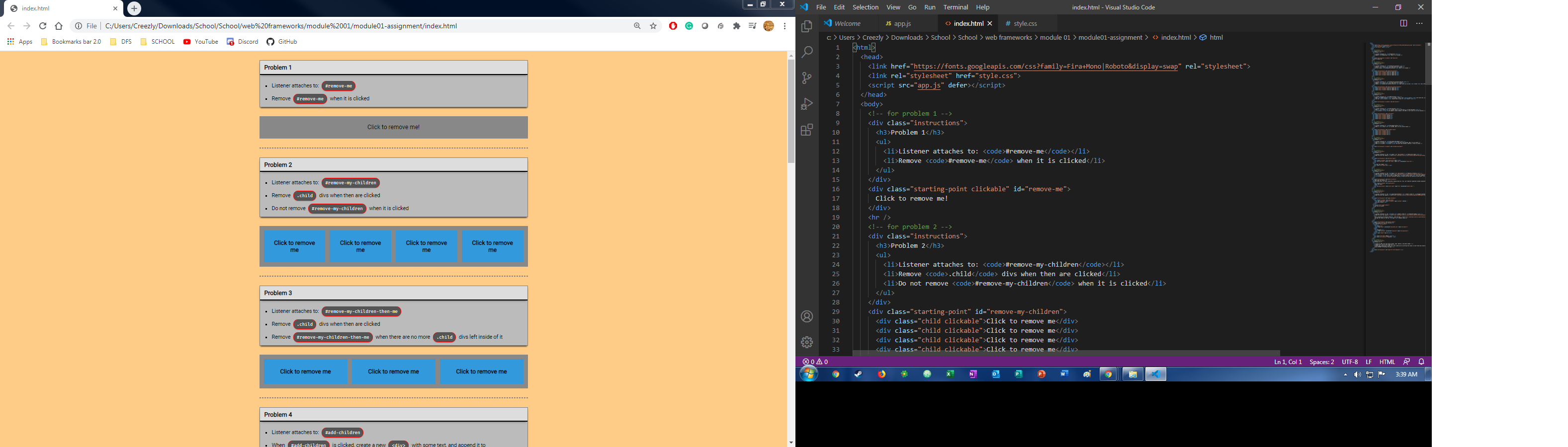Change UTF-8 file encoding
The height and width of the screenshot is (447, 1568).
[1350, 362]
